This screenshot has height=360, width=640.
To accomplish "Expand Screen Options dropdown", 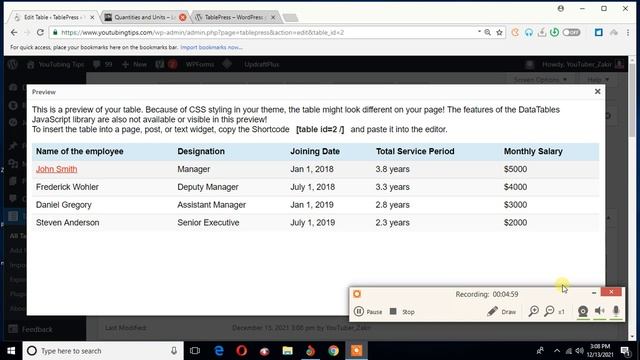I will tap(540, 79).
